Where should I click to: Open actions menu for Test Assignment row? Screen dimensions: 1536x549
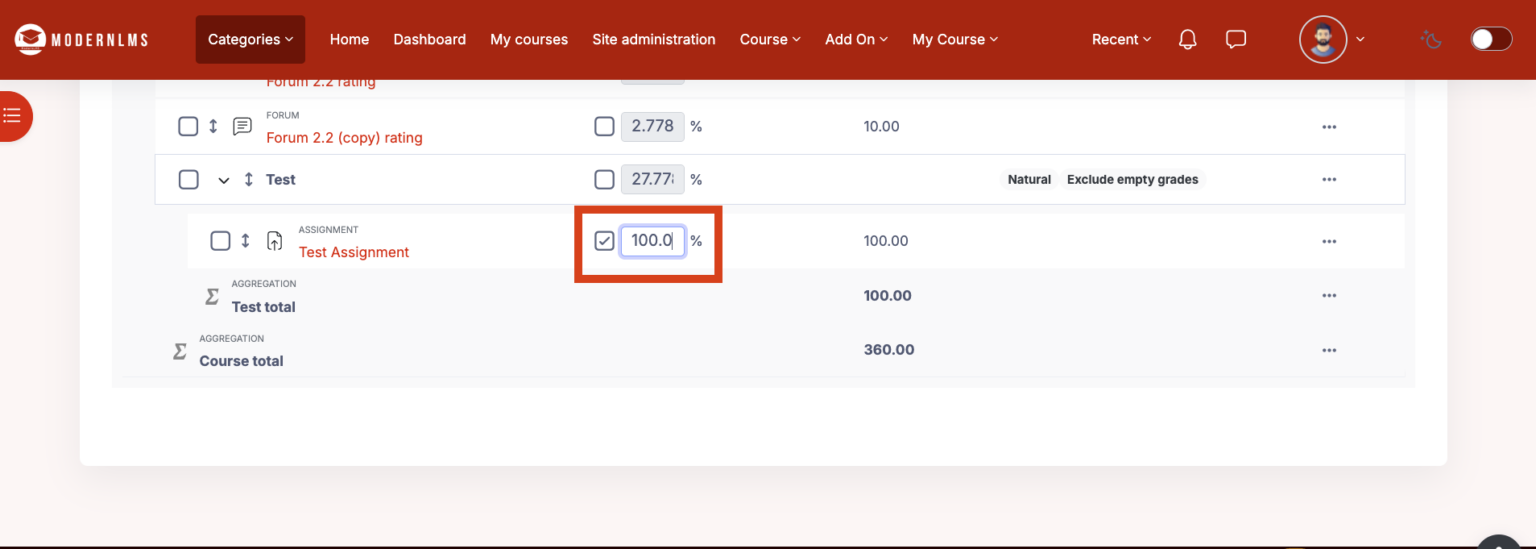(x=1329, y=241)
